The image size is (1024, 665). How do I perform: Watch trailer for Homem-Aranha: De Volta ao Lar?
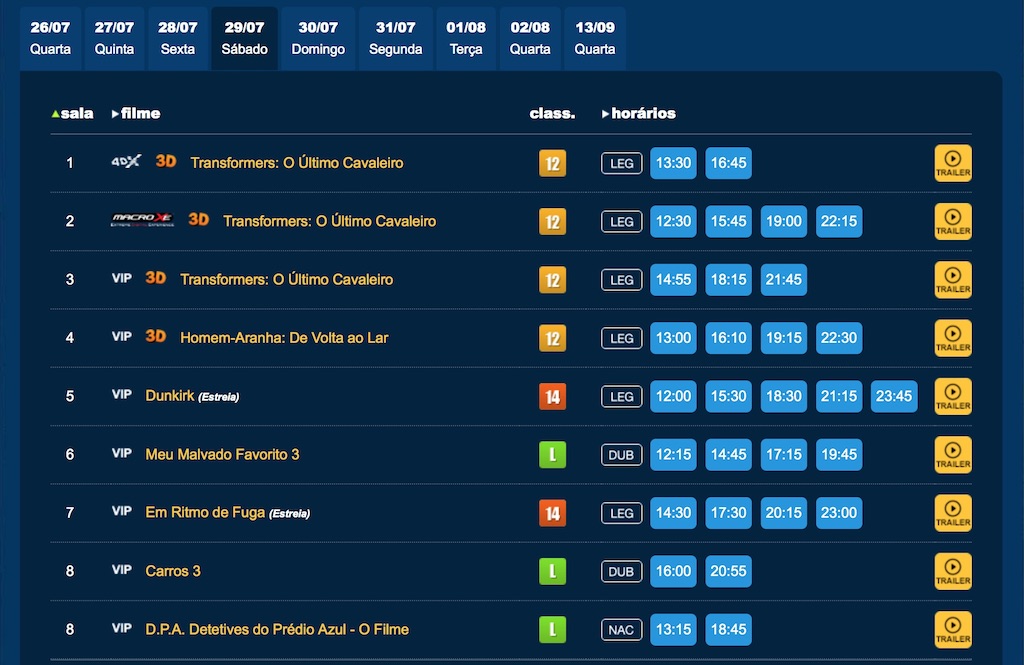(952, 338)
